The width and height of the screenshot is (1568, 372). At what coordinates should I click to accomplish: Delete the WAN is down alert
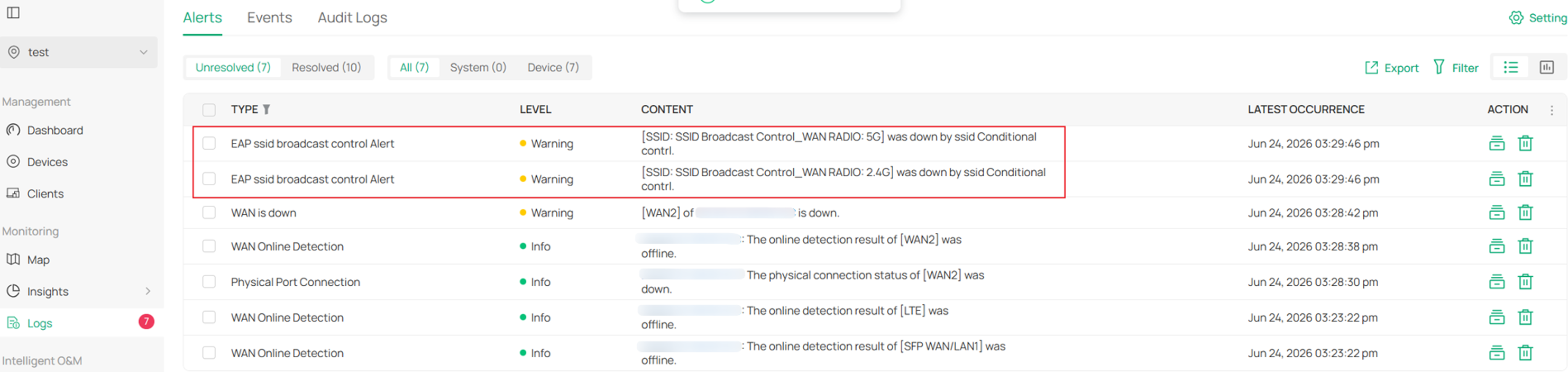pyautogui.click(x=1525, y=213)
